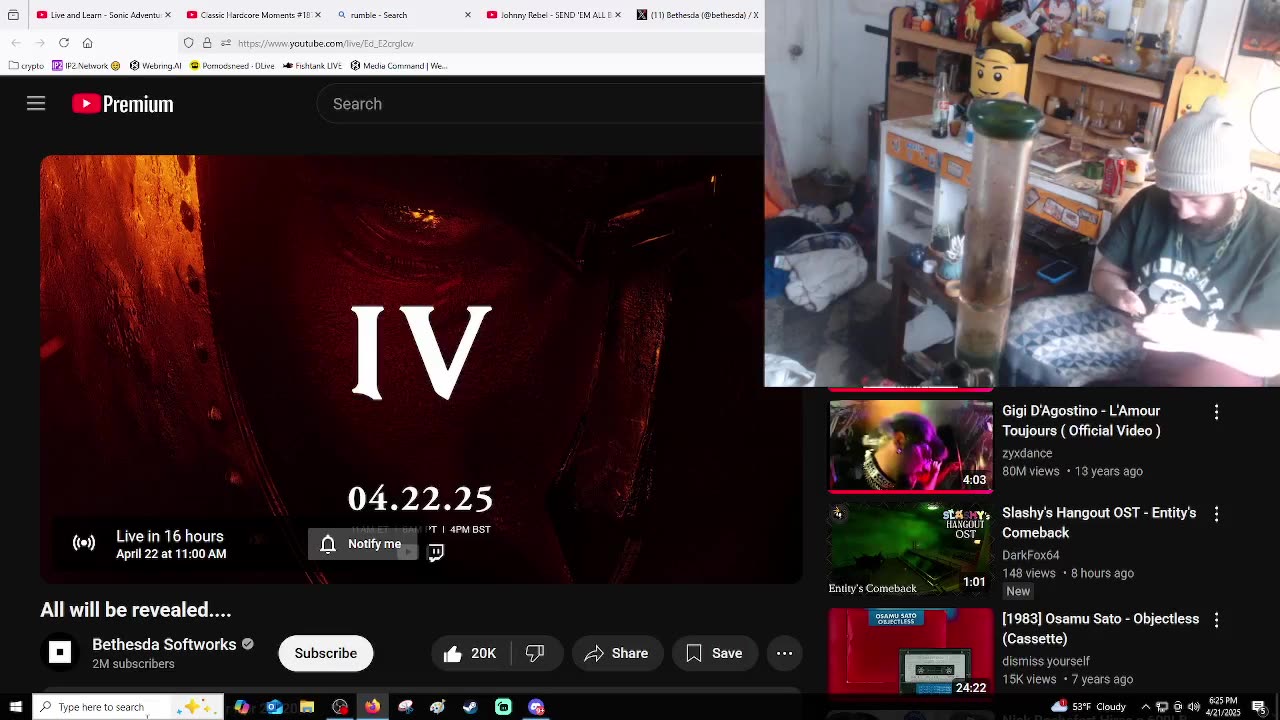Go to the browser home page
Viewport: 1280px width, 720px height.
tap(88, 43)
